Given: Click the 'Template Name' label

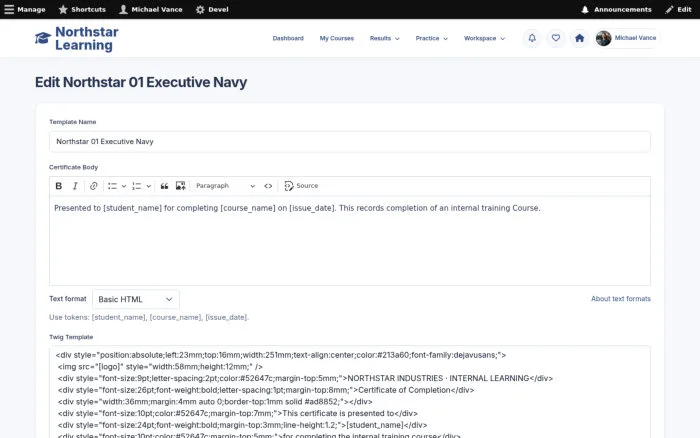Looking at the screenshot, I should (x=72, y=122).
